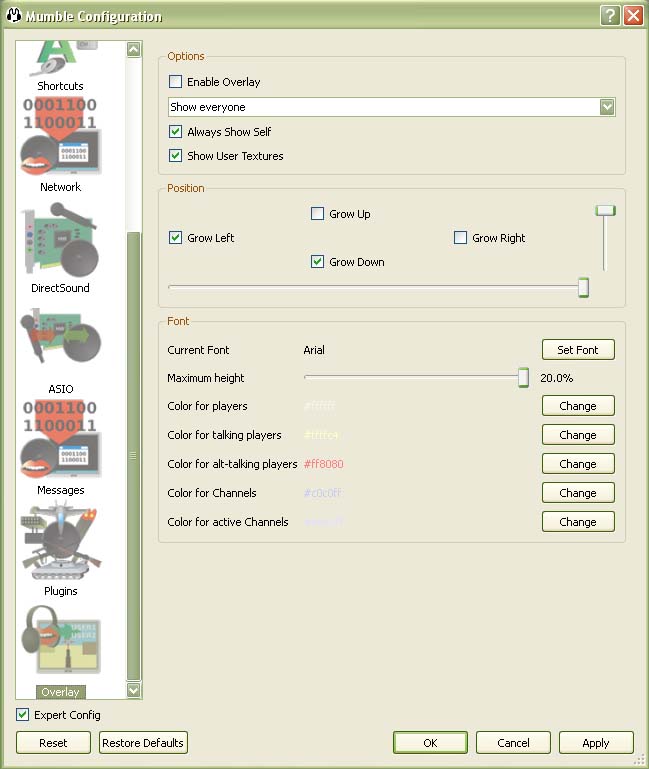
Task: Open the Show everyone dropdown
Action: 391,107
